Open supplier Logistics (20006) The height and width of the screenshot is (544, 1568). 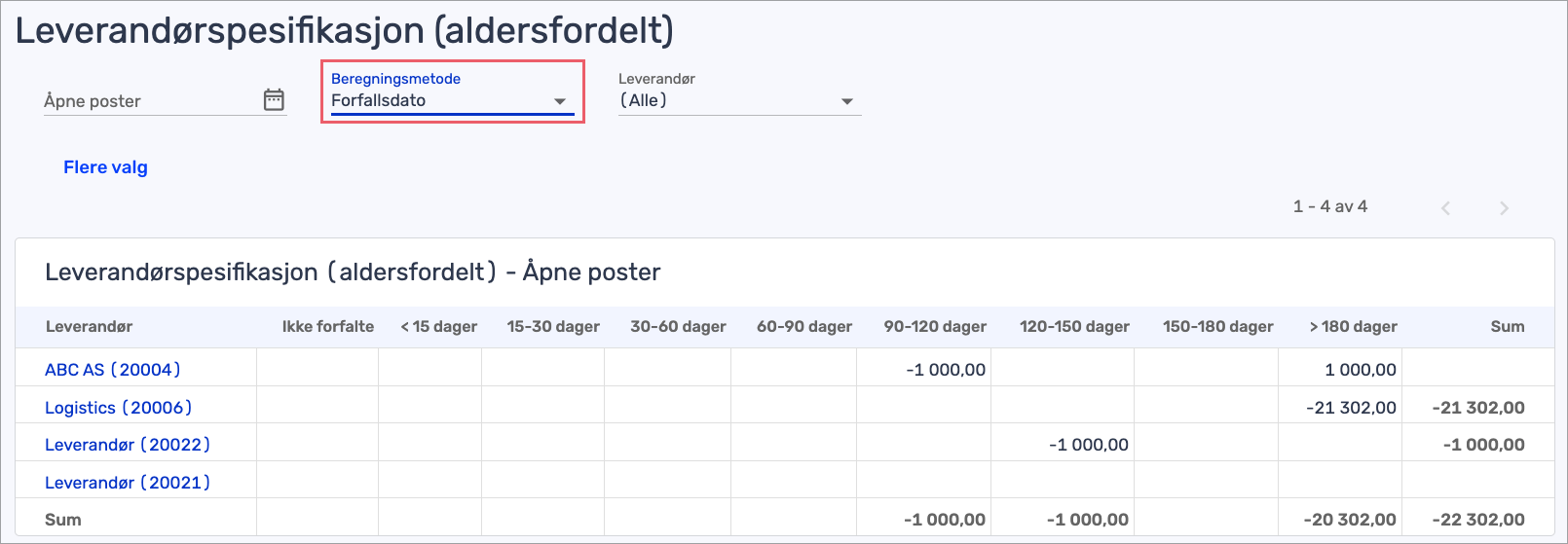pyautogui.click(x=119, y=408)
